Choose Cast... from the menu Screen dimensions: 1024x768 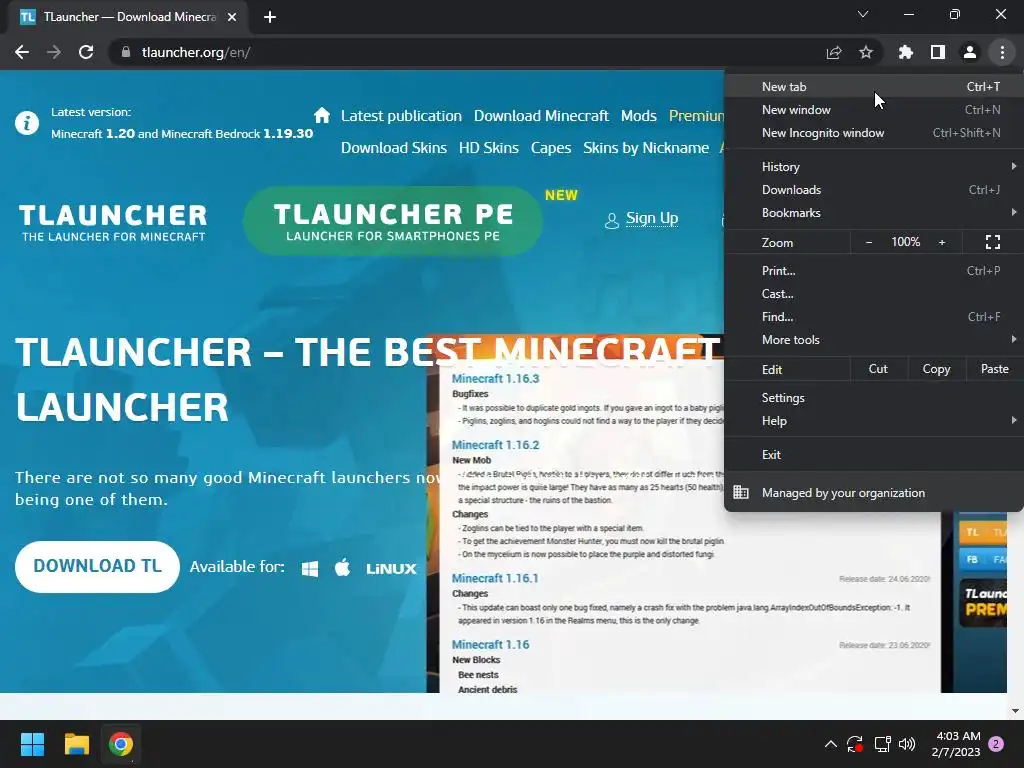click(874, 294)
